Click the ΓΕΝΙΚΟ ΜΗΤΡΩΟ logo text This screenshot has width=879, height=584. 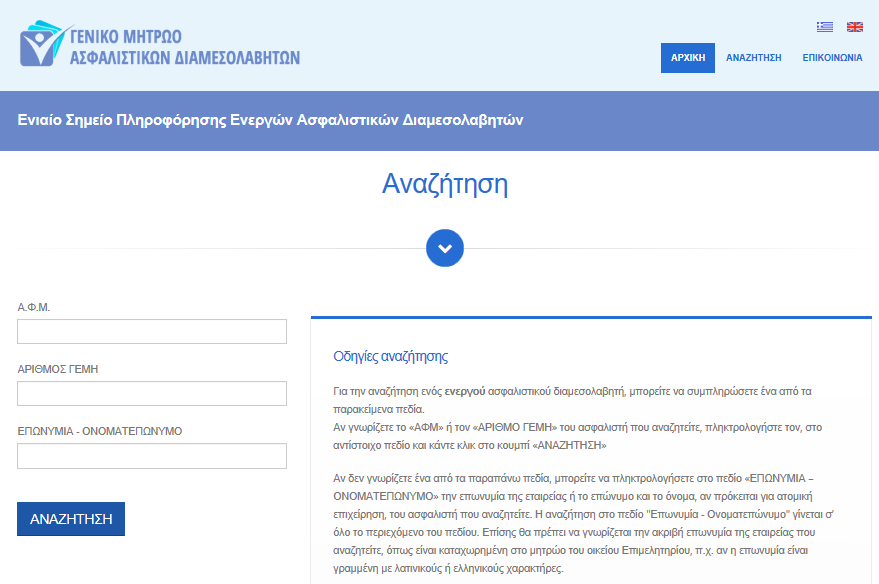click(185, 45)
